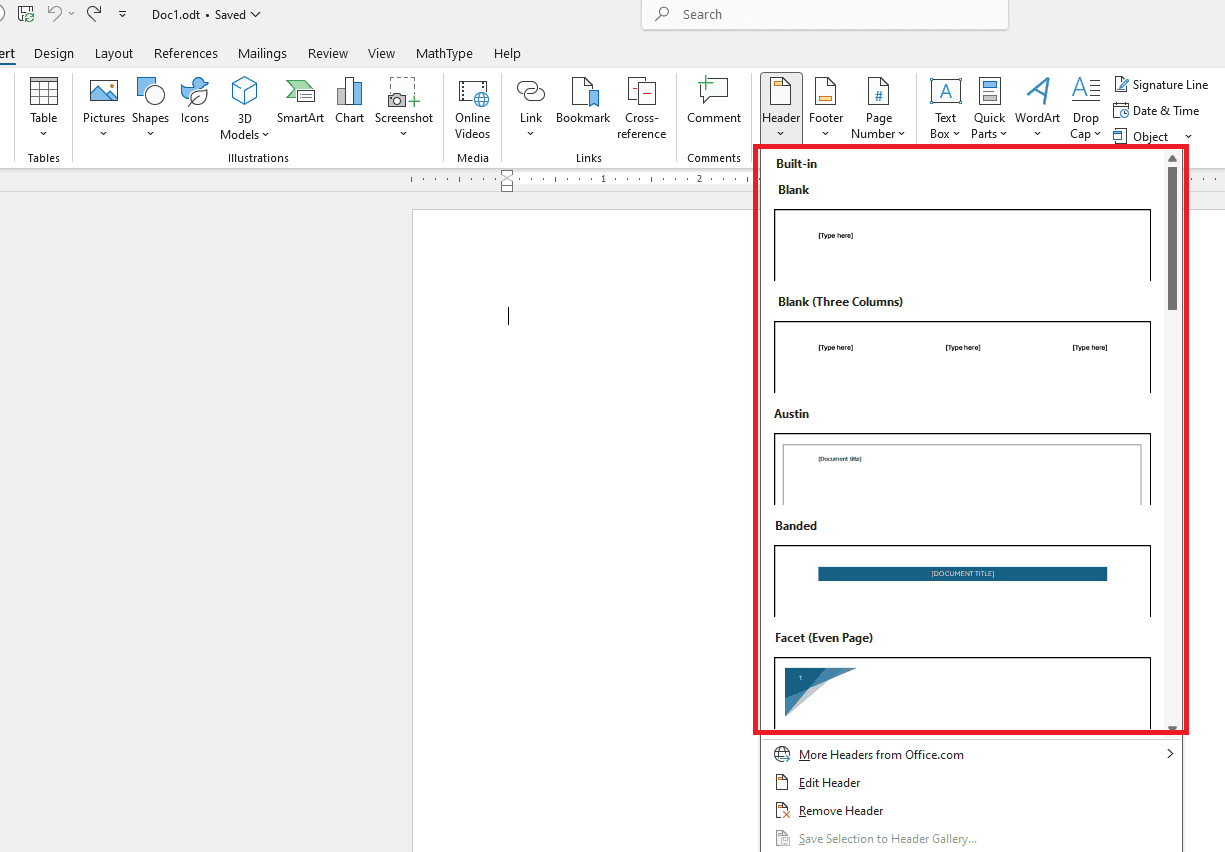Insert Date & Time
Viewport: 1225px width, 852px height.
click(x=1156, y=111)
